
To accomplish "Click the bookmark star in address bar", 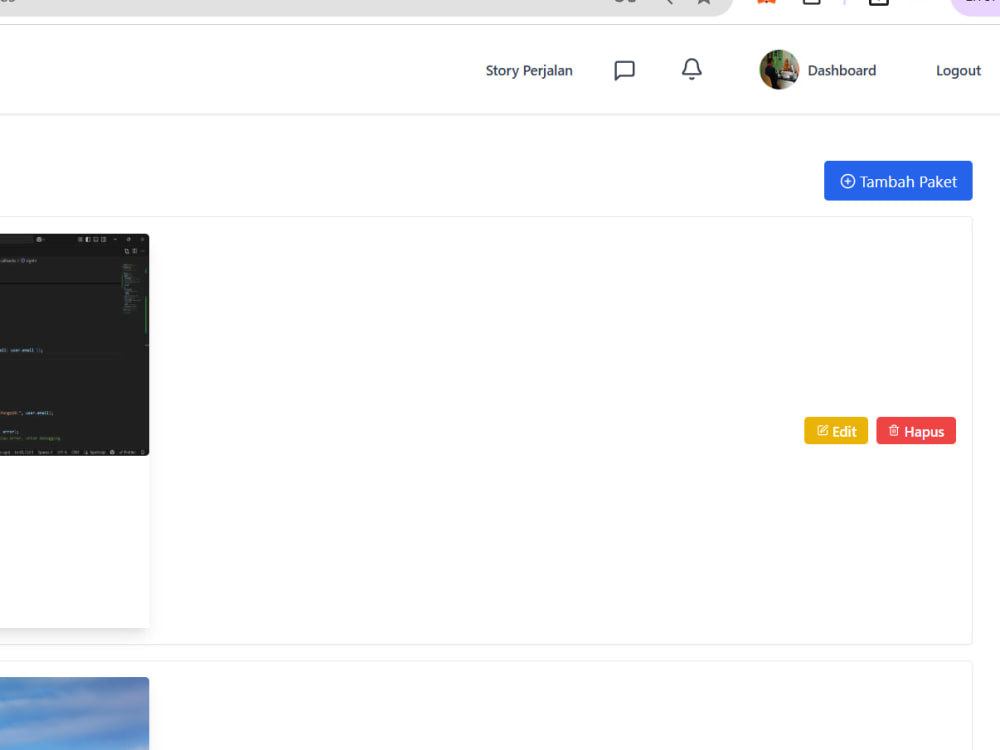I will pyautogui.click(x=703, y=2).
